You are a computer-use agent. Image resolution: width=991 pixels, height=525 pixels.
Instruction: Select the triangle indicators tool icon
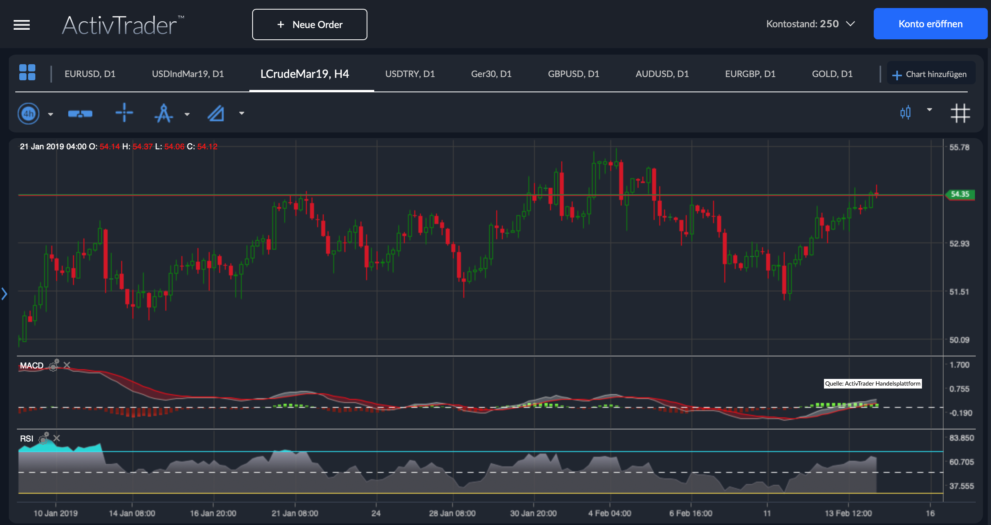[216, 114]
